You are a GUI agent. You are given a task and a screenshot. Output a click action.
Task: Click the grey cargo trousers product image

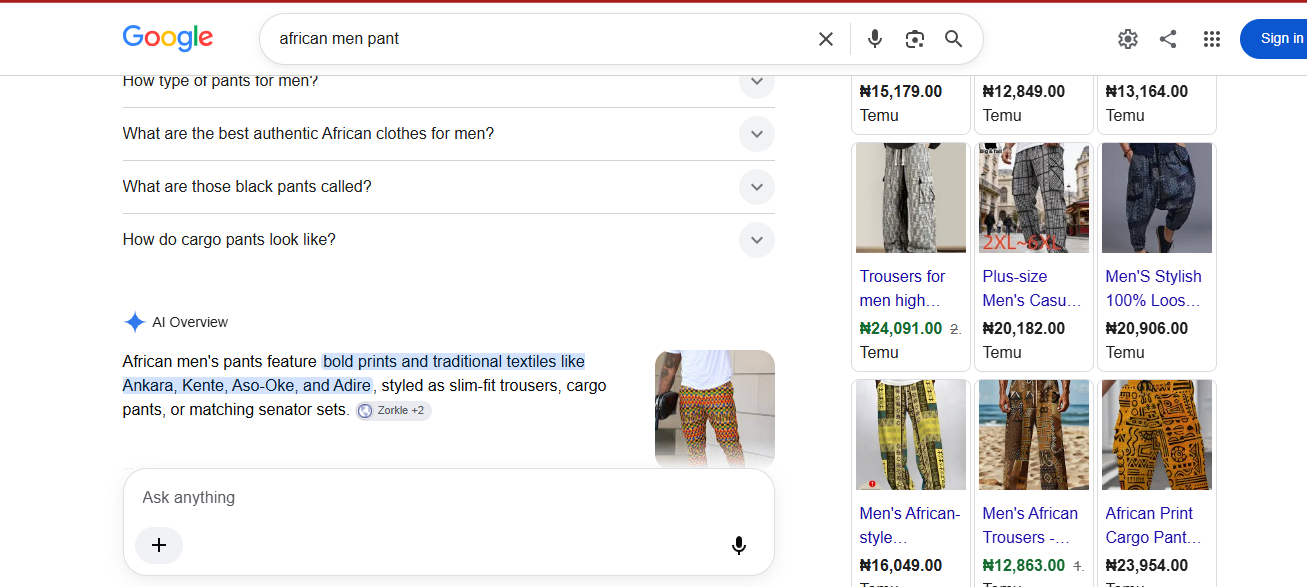(x=911, y=198)
